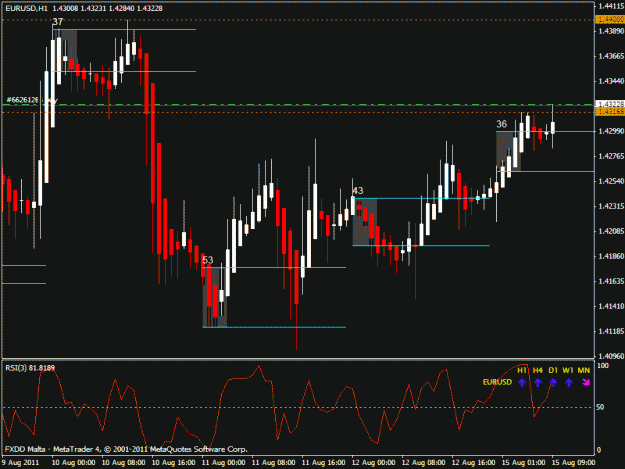Click the 11 Aug 16:00 time label
The width and height of the screenshot is (625, 469).
click(x=323, y=462)
